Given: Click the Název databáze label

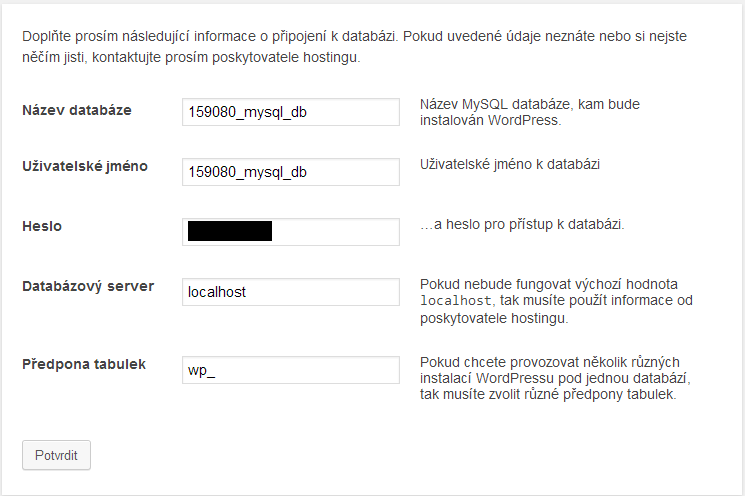Looking at the screenshot, I should point(77,110).
